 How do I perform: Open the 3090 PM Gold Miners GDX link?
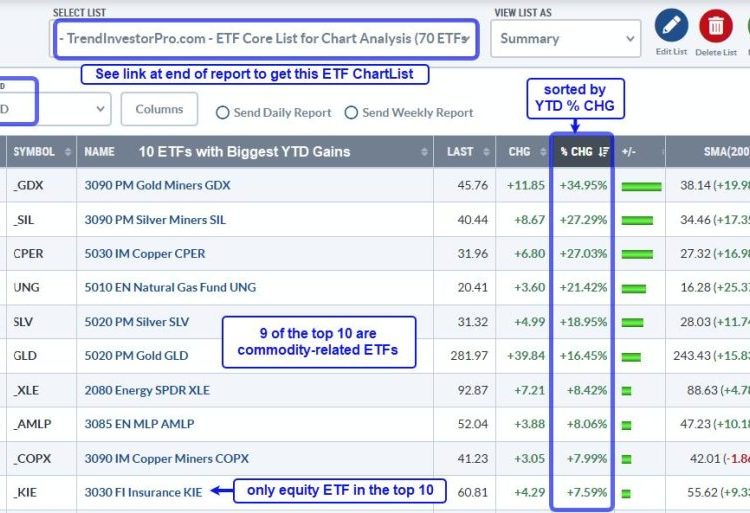[157, 185]
